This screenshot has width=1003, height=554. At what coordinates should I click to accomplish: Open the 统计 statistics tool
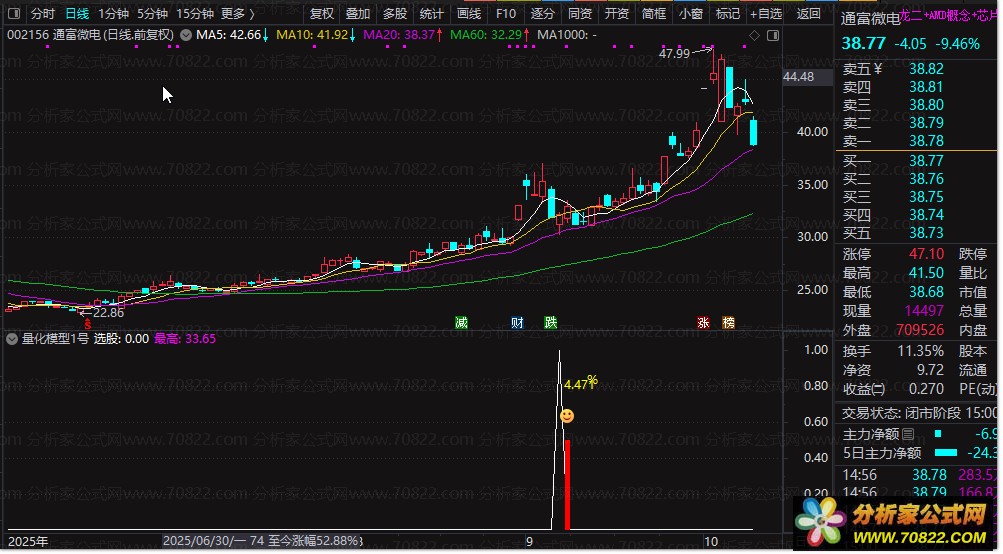pos(432,13)
